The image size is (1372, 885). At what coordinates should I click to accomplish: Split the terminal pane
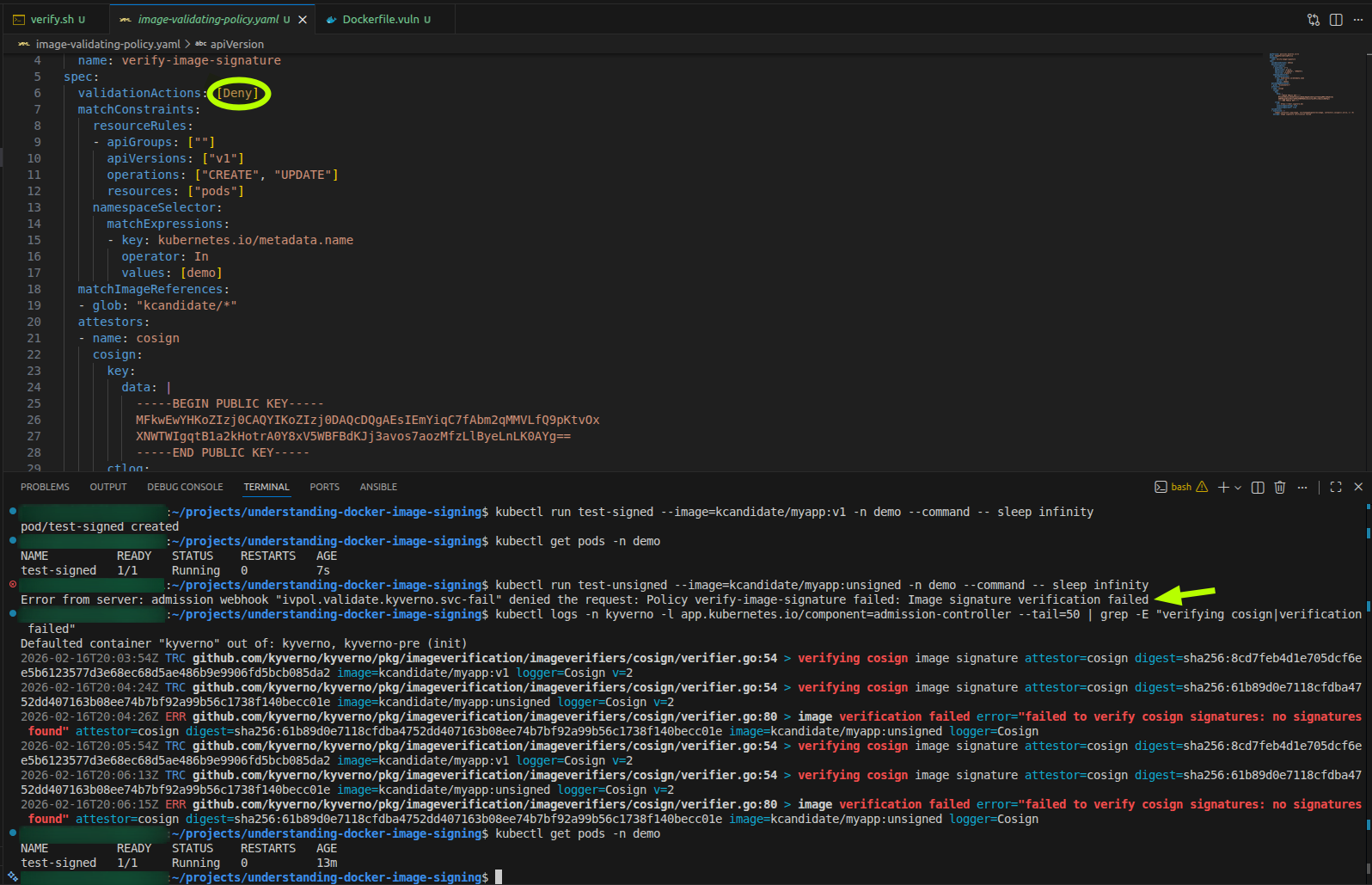[1258, 487]
